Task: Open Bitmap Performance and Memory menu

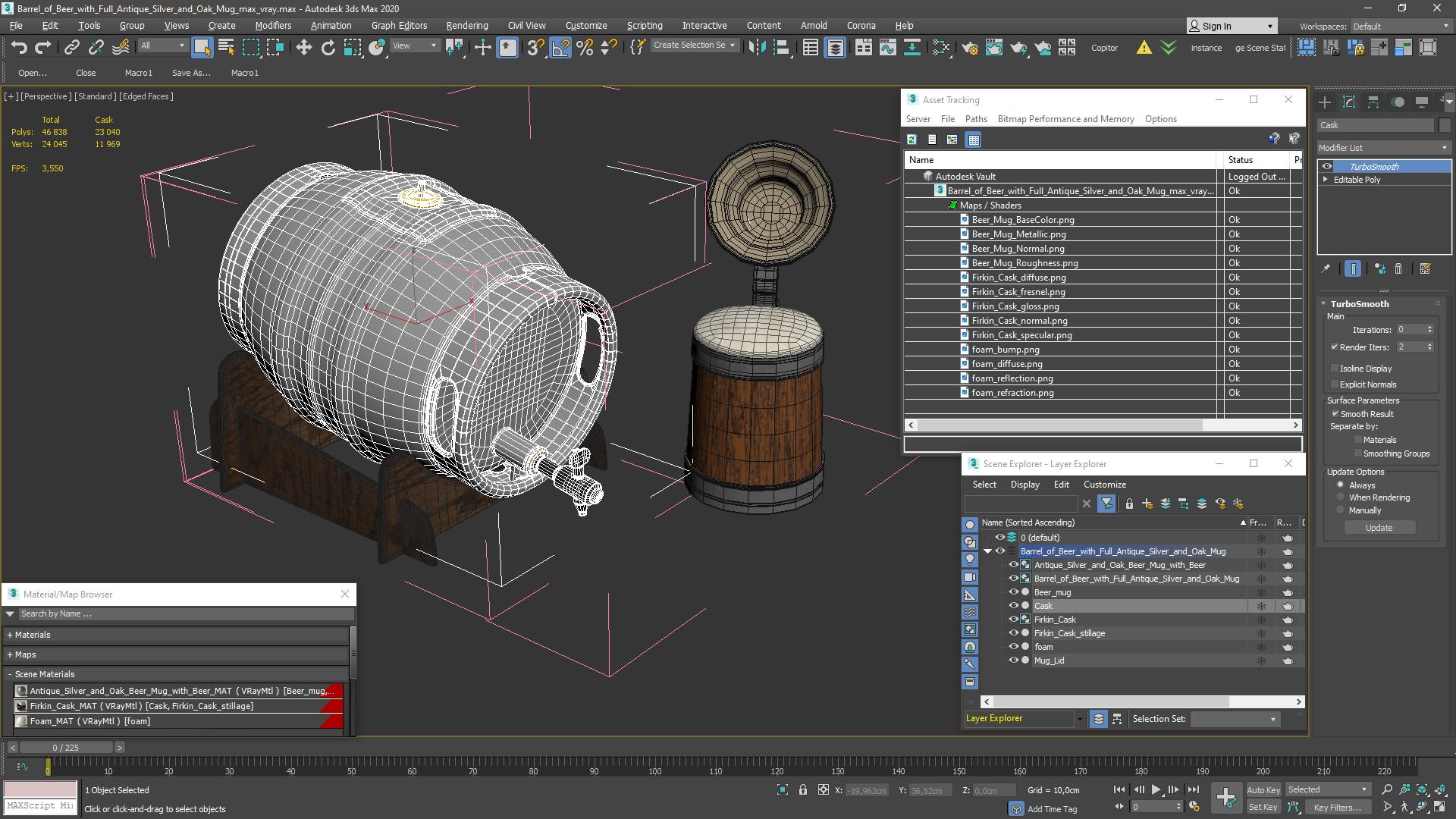Action: click(x=1065, y=119)
